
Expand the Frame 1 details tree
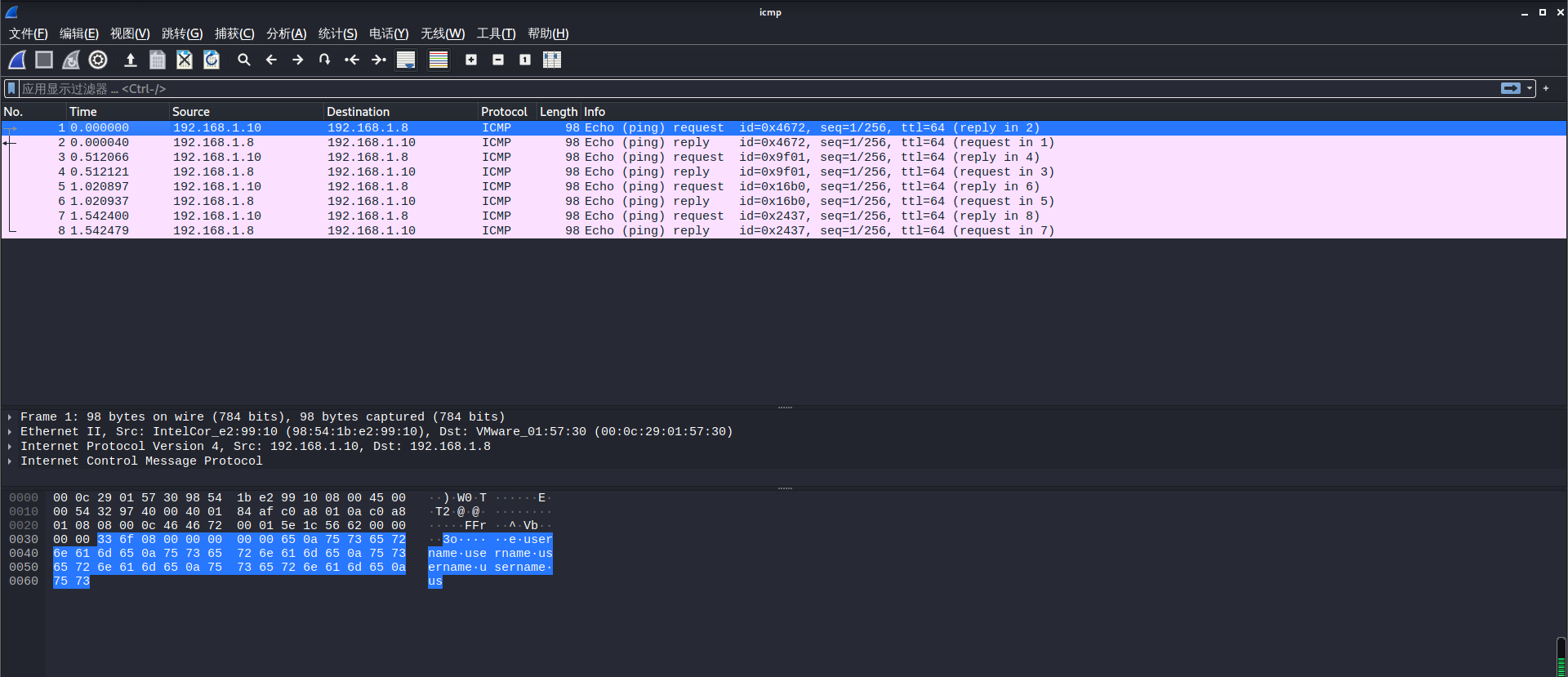point(10,417)
